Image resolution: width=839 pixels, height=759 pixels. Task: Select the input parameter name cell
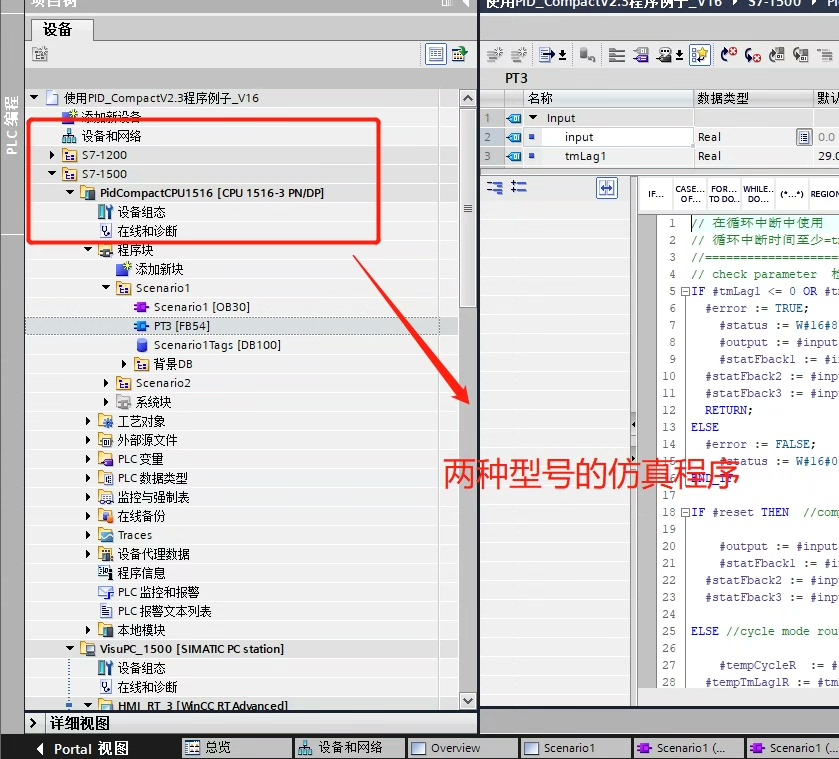point(617,137)
